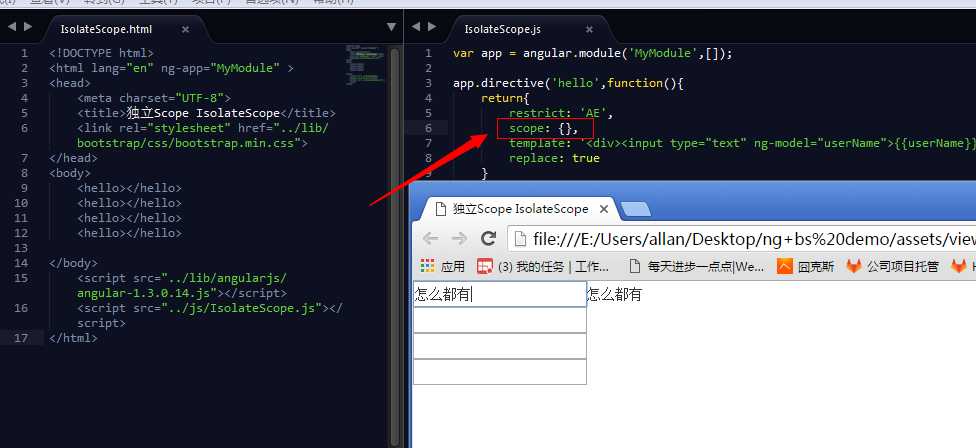The height and width of the screenshot is (448, 976).
Task: Go forward in Chrome
Action: click(459, 239)
